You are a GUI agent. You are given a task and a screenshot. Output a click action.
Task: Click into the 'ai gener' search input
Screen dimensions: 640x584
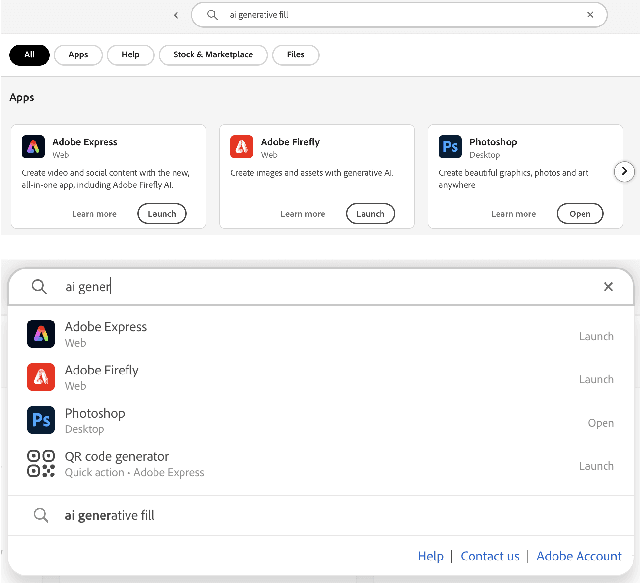pyautogui.click(x=300, y=287)
